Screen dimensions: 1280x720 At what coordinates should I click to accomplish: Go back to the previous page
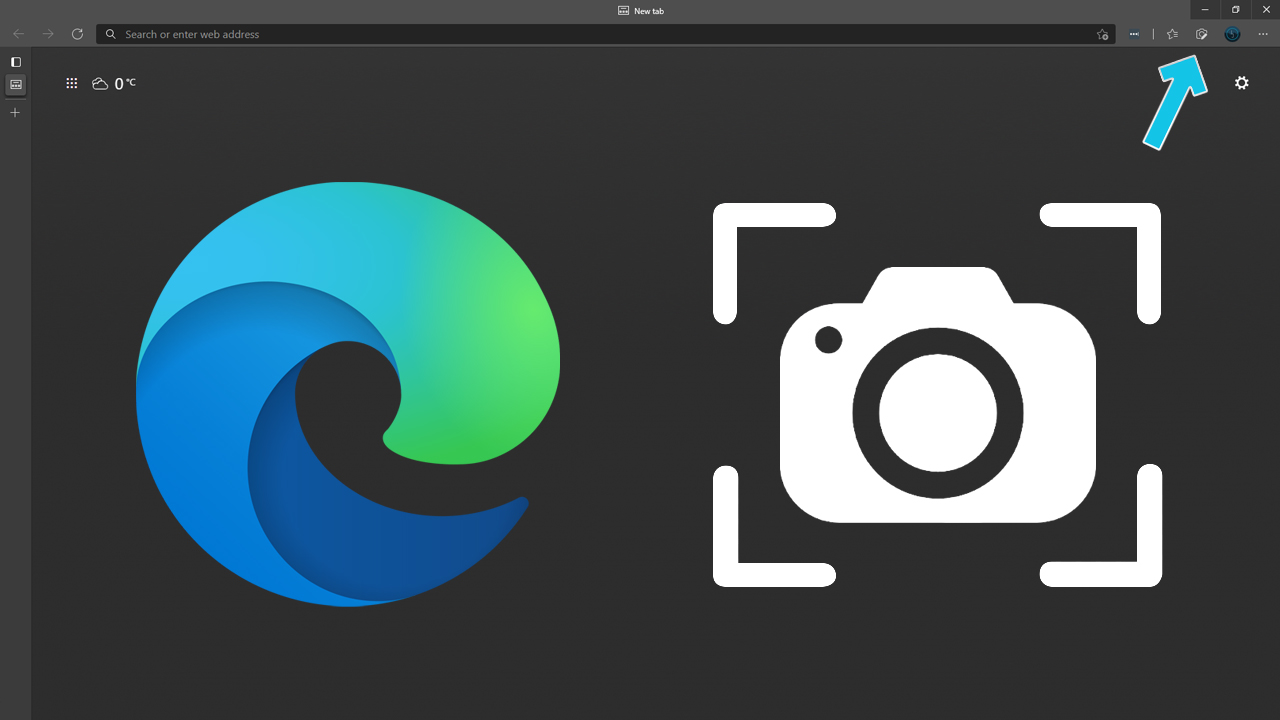click(x=18, y=34)
